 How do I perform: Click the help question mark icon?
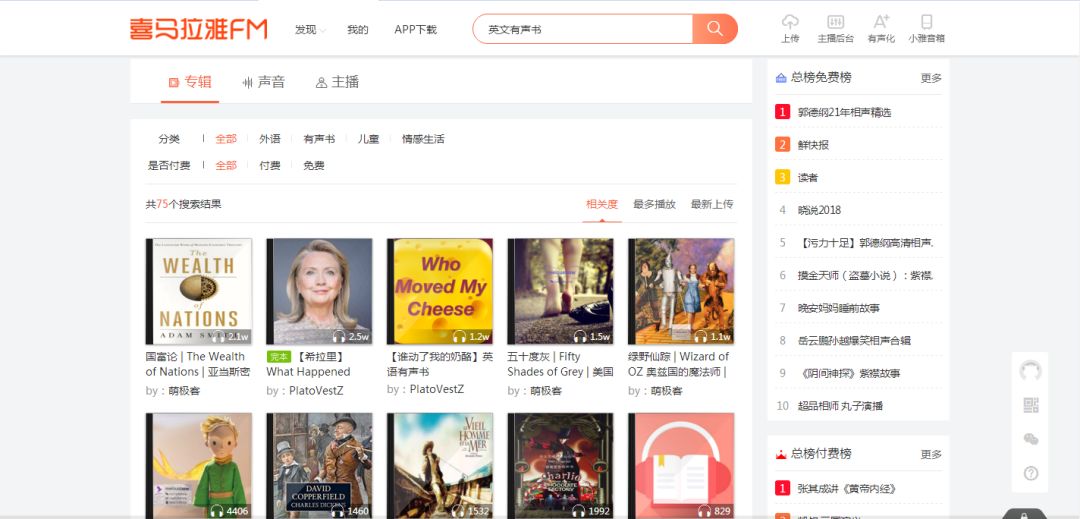[x=1030, y=473]
